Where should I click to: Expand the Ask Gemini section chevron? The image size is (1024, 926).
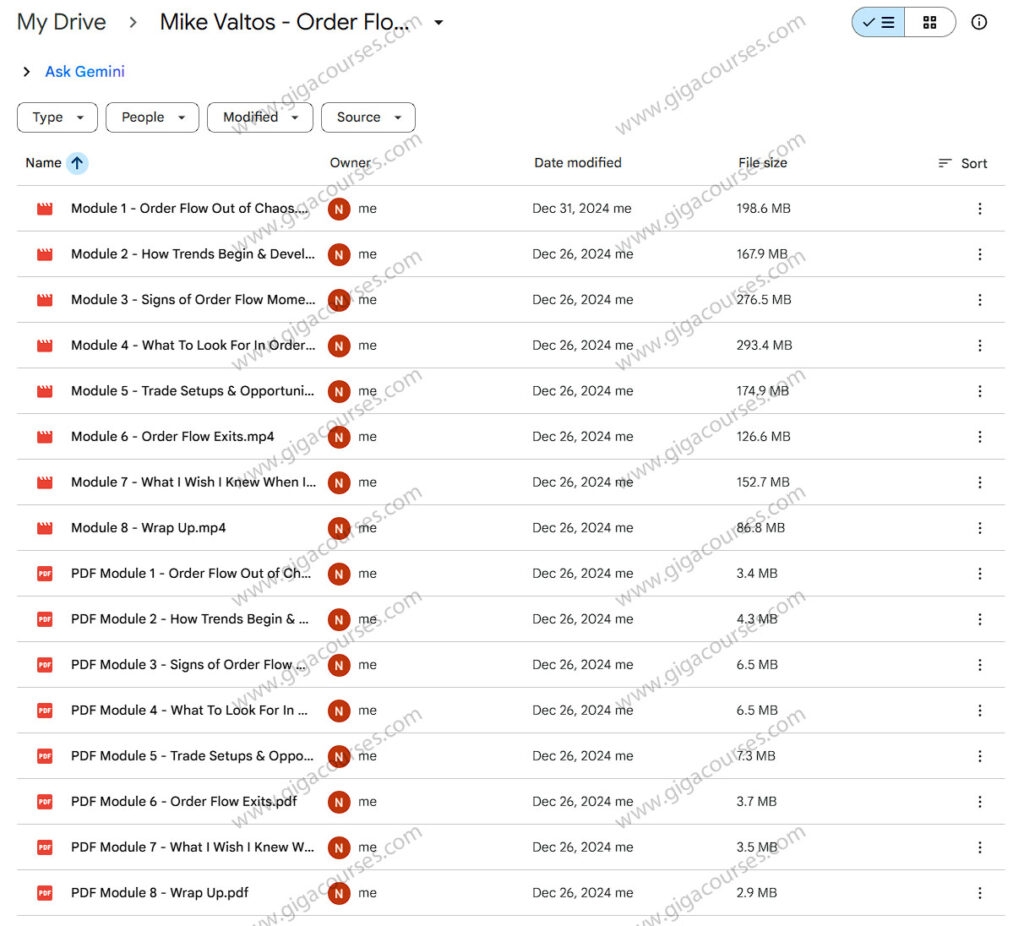coord(26,72)
